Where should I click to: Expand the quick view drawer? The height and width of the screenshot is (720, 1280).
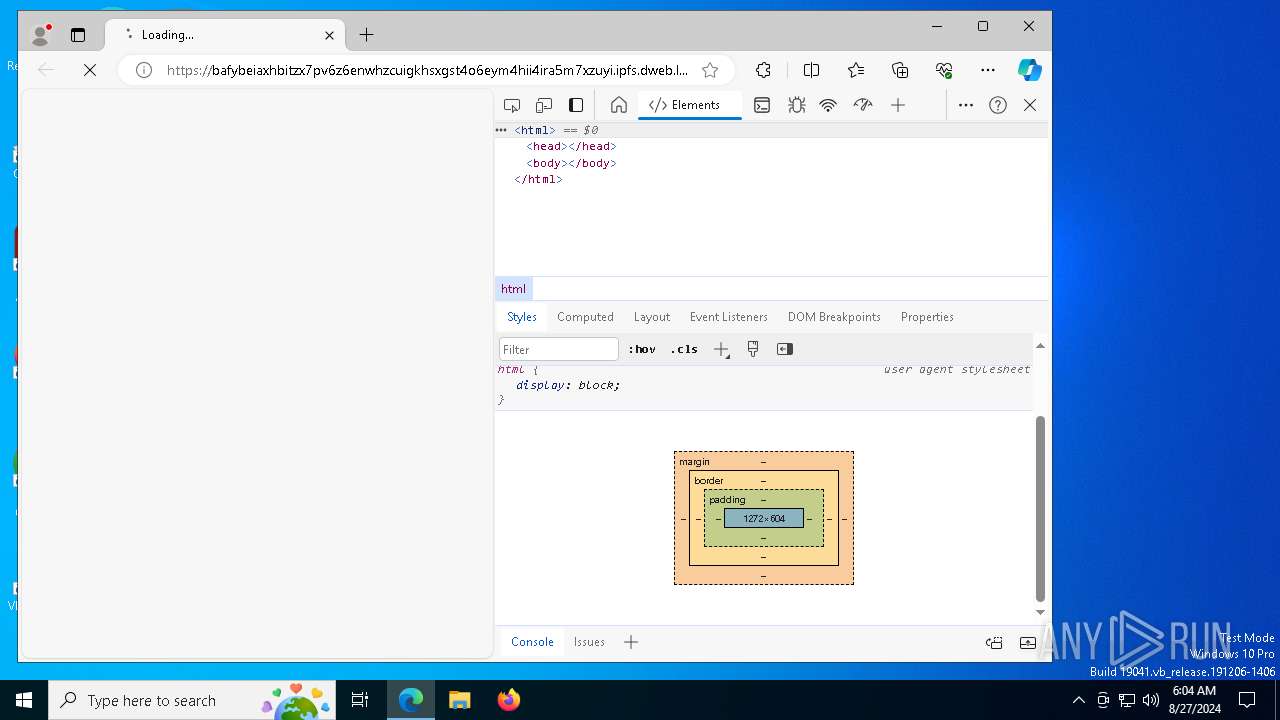click(1028, 643)
